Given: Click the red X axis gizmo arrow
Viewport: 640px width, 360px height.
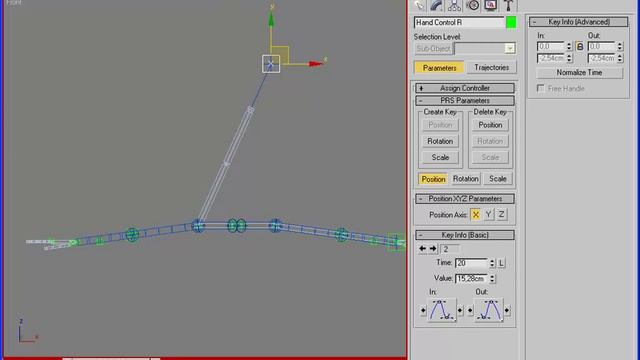Looking at the screenshot, I should click(x=316, y=64).
